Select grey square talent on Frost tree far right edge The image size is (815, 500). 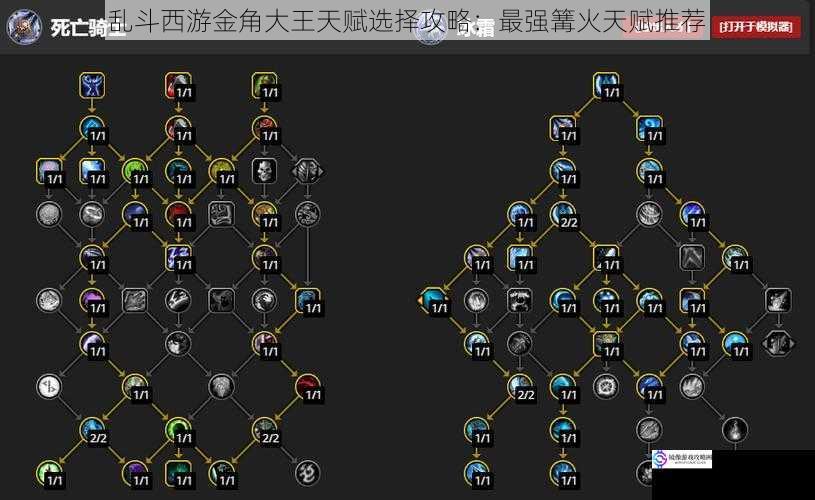pos(778,300)
